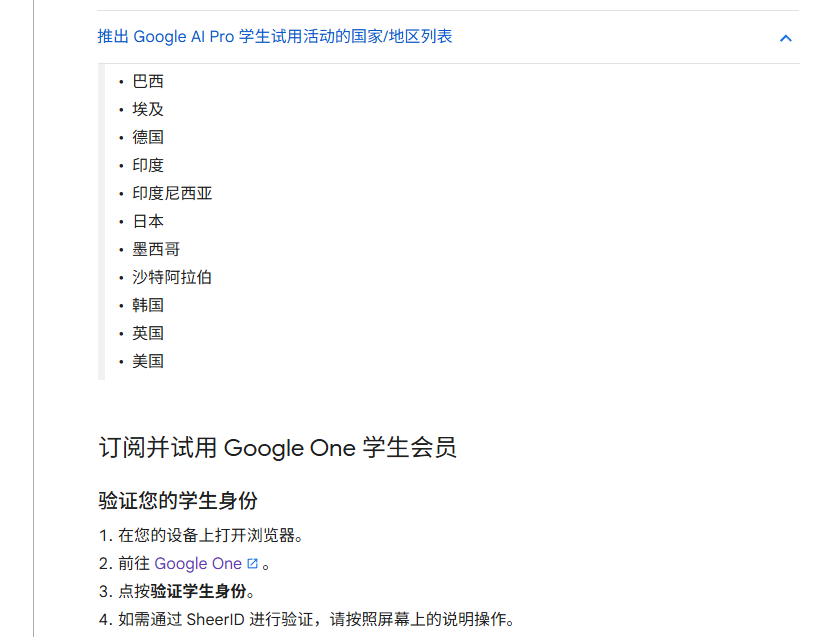Click the SheerID verification step text

(316, 619)
